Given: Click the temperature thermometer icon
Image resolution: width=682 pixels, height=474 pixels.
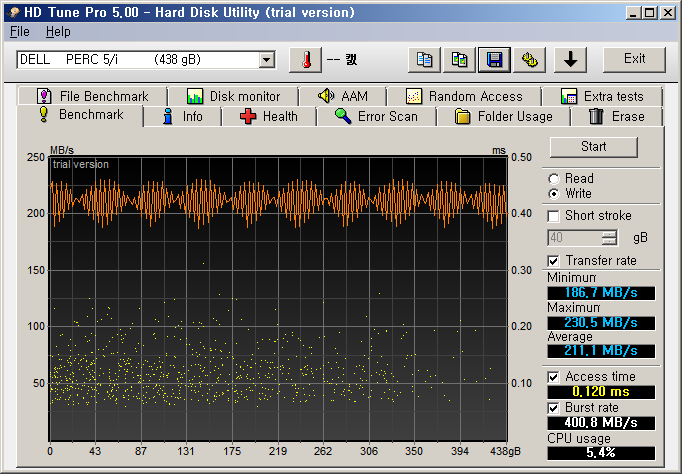Looking at the screenshot, I should (306, 60).
